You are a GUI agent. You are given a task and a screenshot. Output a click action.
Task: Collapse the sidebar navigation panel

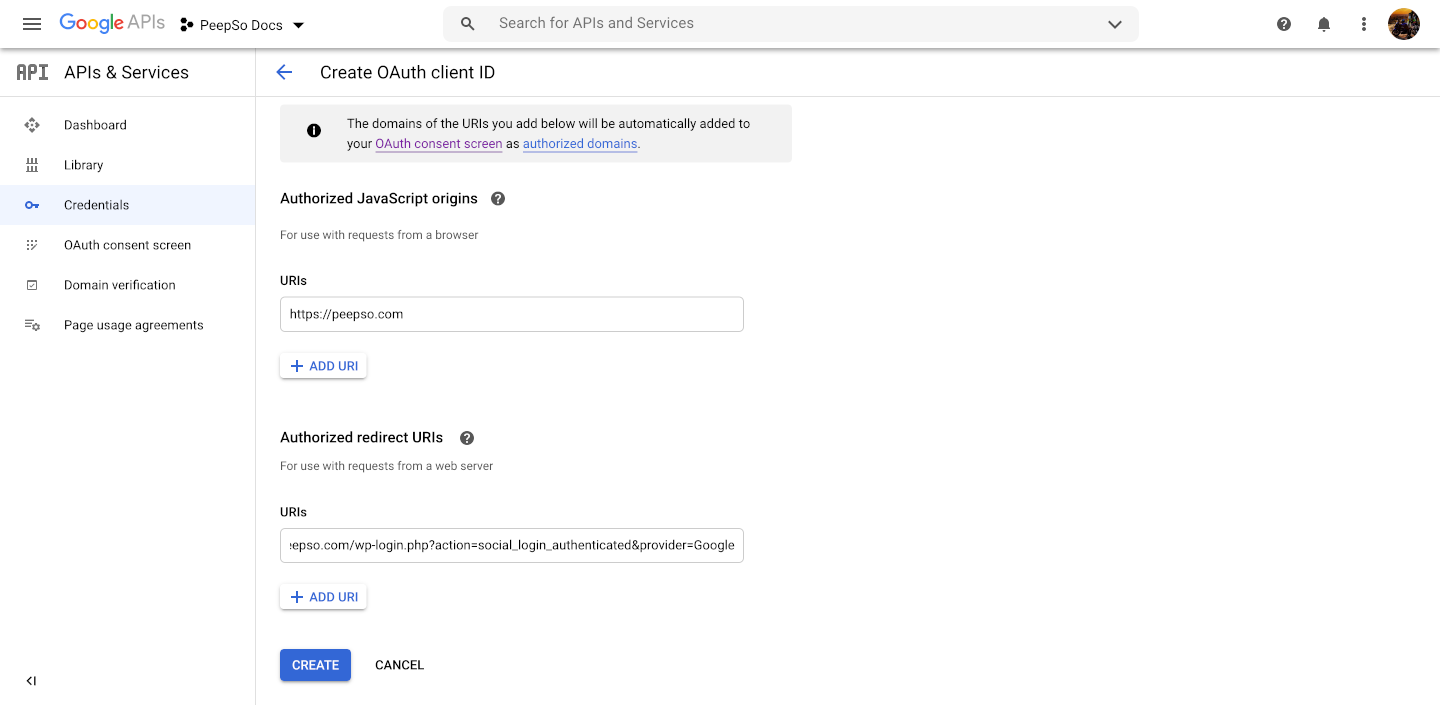point(31,681)
